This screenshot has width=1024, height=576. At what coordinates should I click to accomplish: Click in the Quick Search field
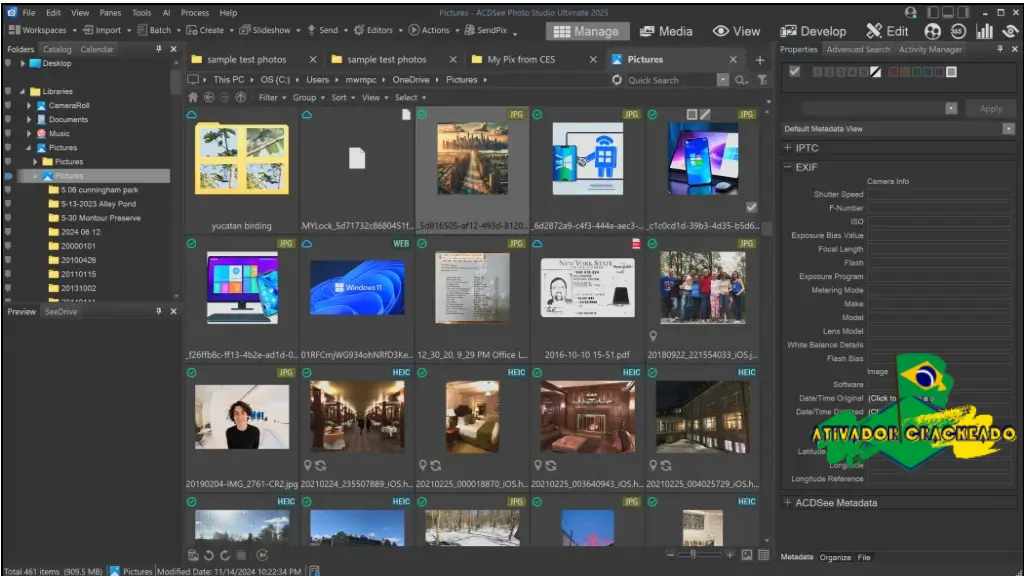click(669, 80)
